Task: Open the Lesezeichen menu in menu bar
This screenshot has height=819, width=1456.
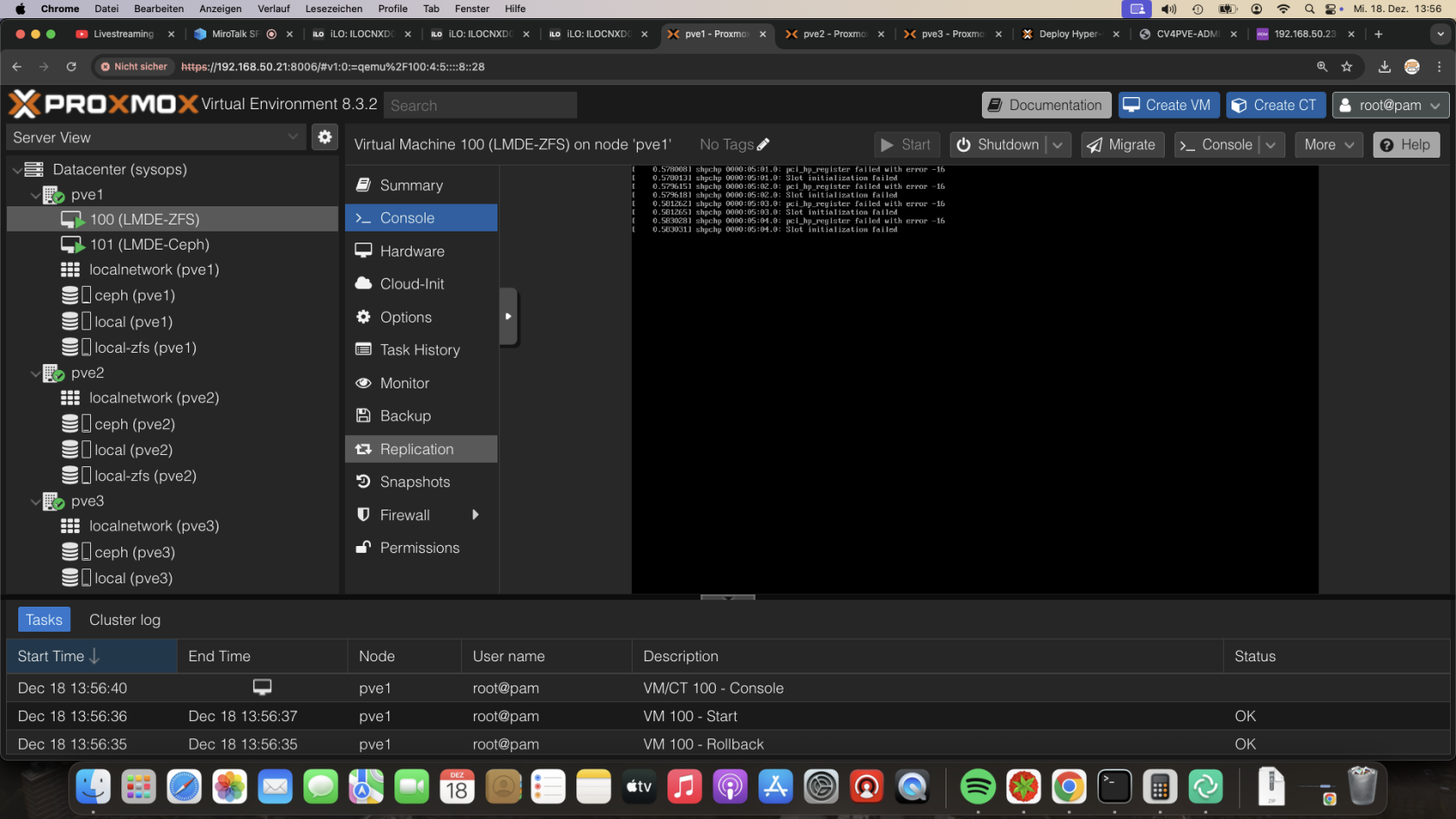Action: pyautogui.click(x=334, y=9)
